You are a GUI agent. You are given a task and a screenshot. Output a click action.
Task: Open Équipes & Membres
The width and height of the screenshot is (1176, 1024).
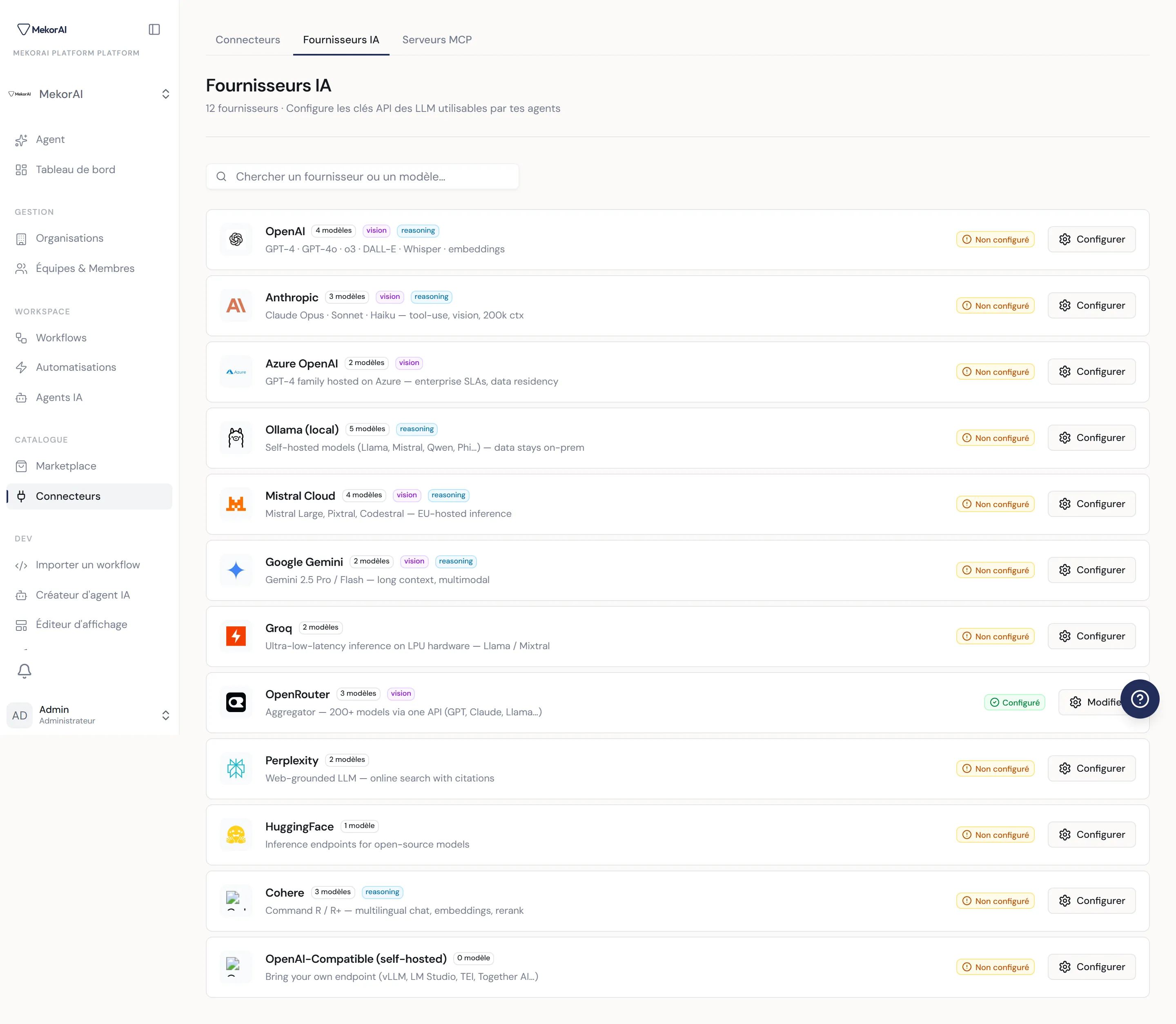[89, 269]
